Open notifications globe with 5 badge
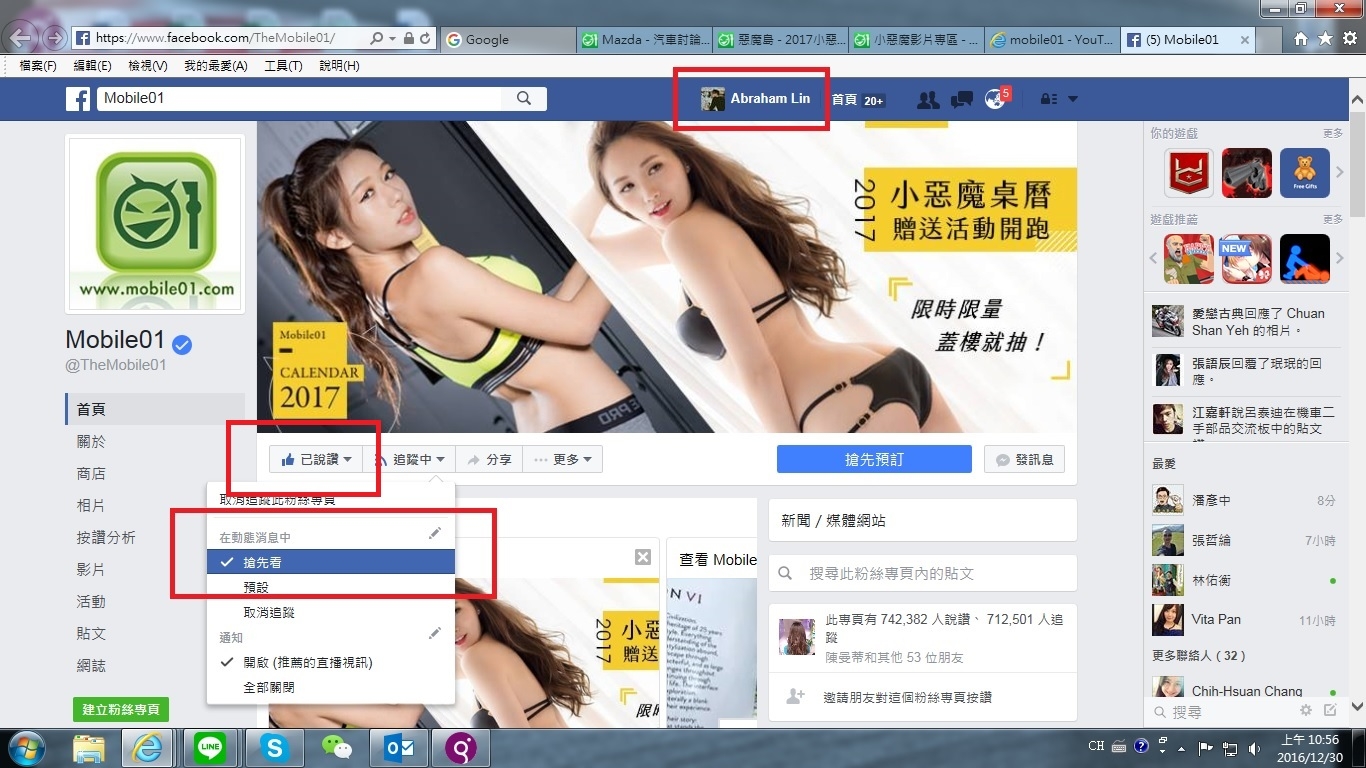 click(x=996, y=99)
